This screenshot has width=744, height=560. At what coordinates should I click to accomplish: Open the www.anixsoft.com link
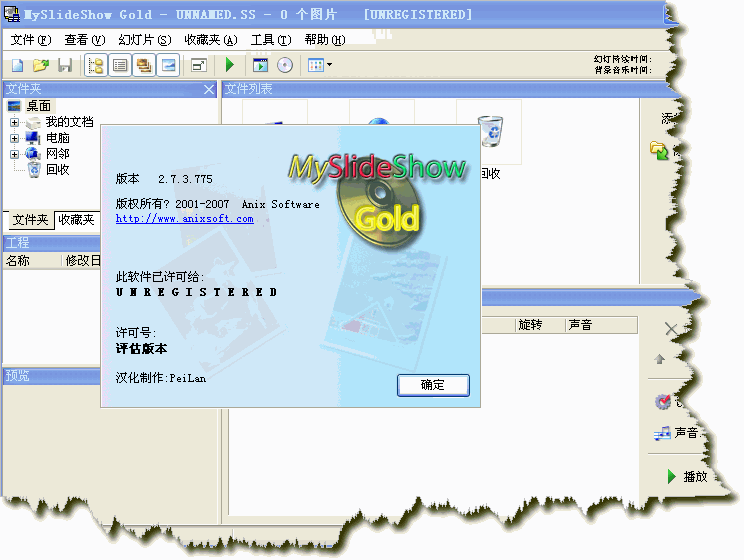[185, 219]
